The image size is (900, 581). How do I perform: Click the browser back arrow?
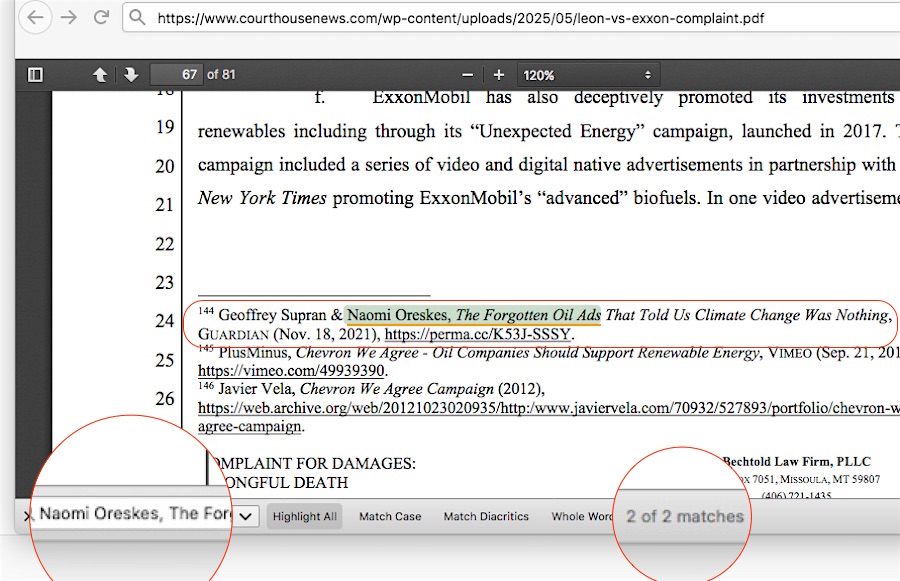pyautogui.click(x=35, y=17)
